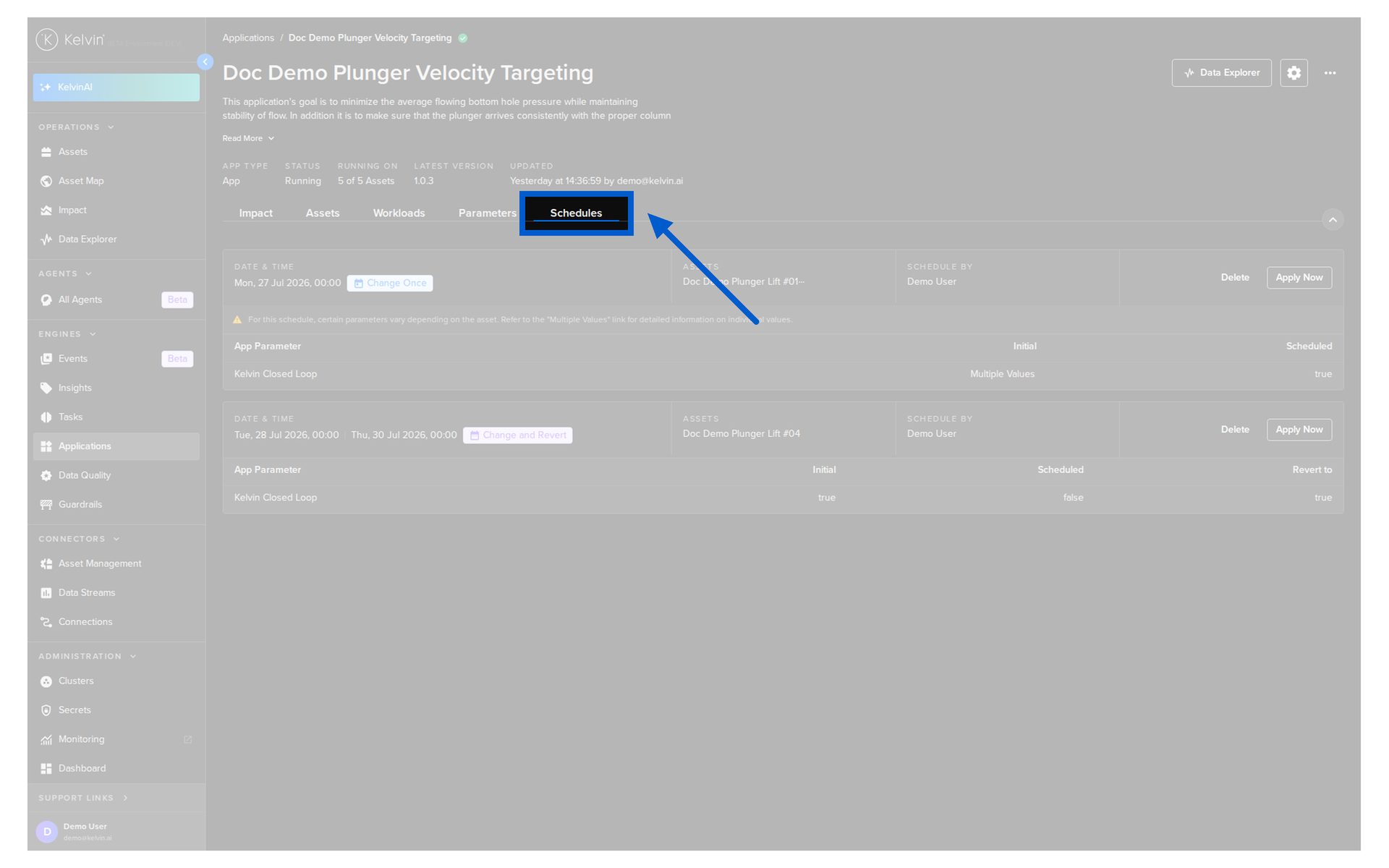Click the 'Running' status value
The width and height of the screenshot is (1389, 868).
302,181
